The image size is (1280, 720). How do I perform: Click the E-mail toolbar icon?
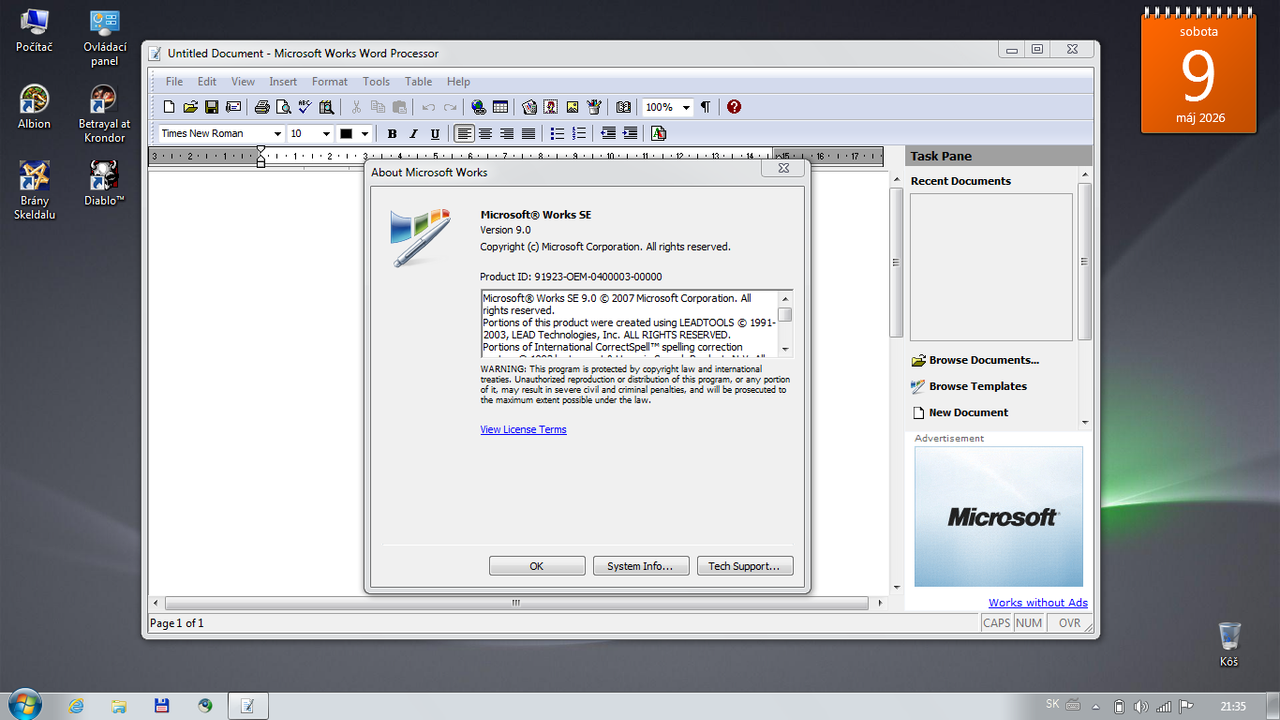tap(233, 107)
